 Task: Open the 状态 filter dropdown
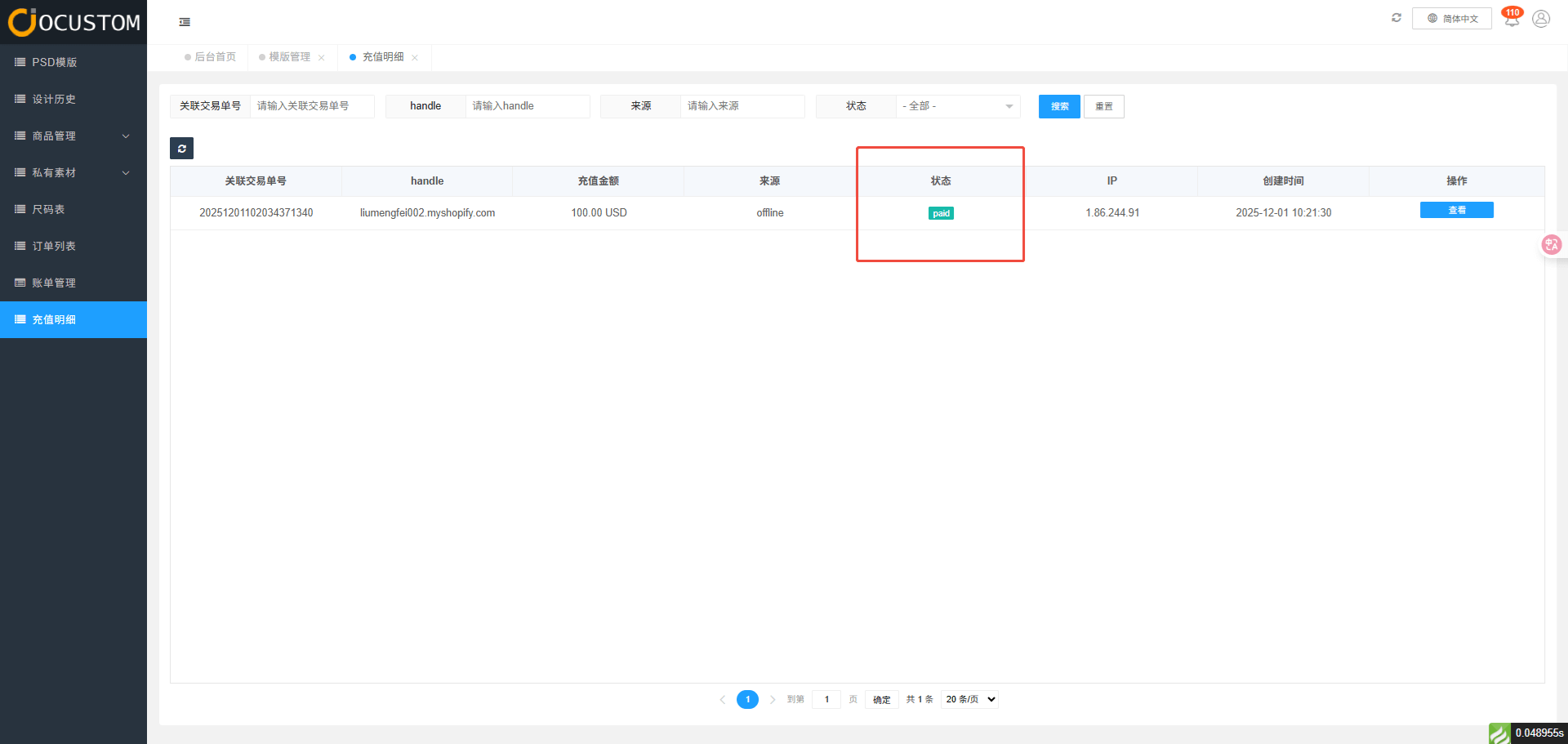pos(958,107)
